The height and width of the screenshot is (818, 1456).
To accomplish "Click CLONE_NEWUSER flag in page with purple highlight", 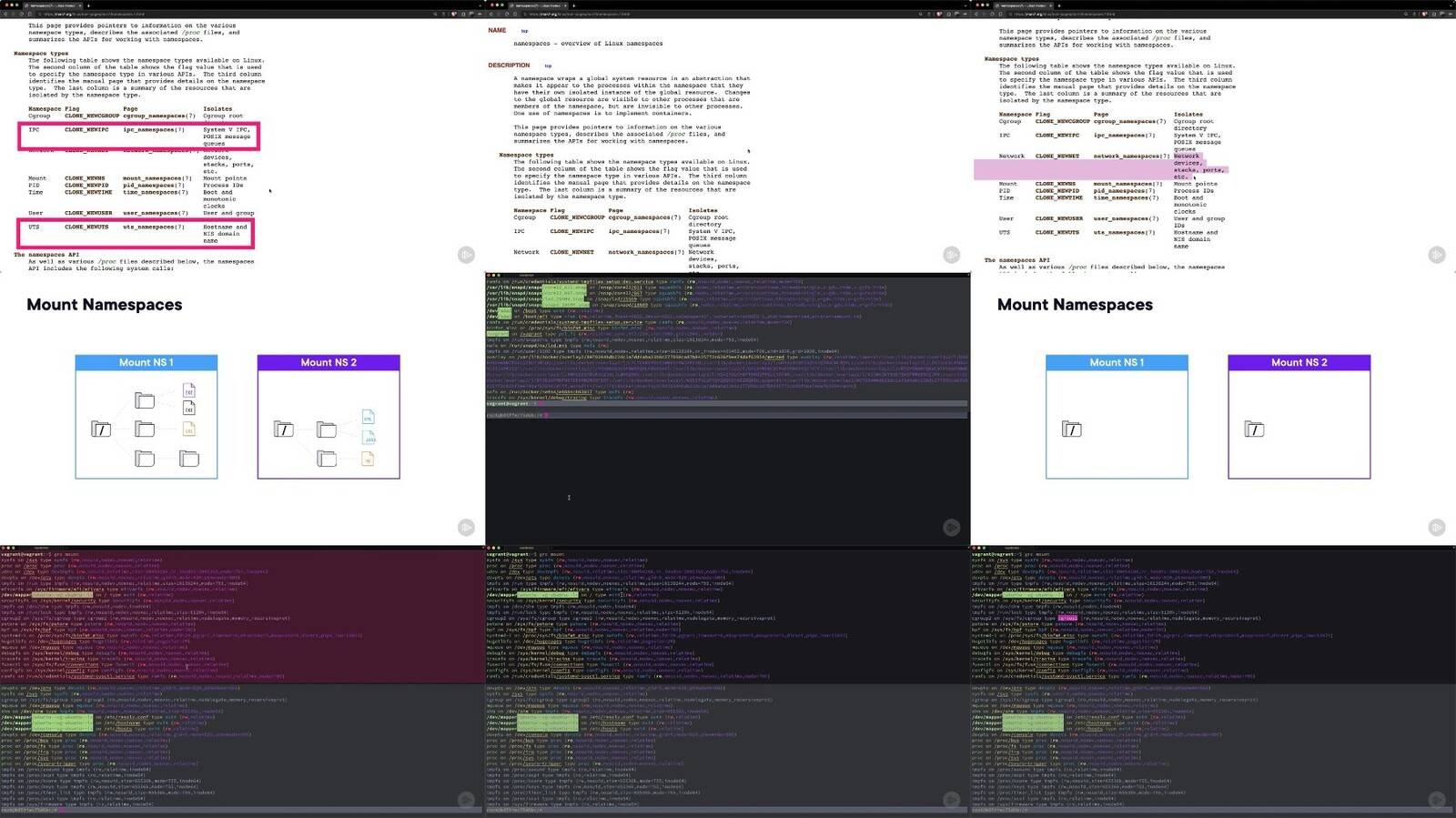I will 1059,218.
